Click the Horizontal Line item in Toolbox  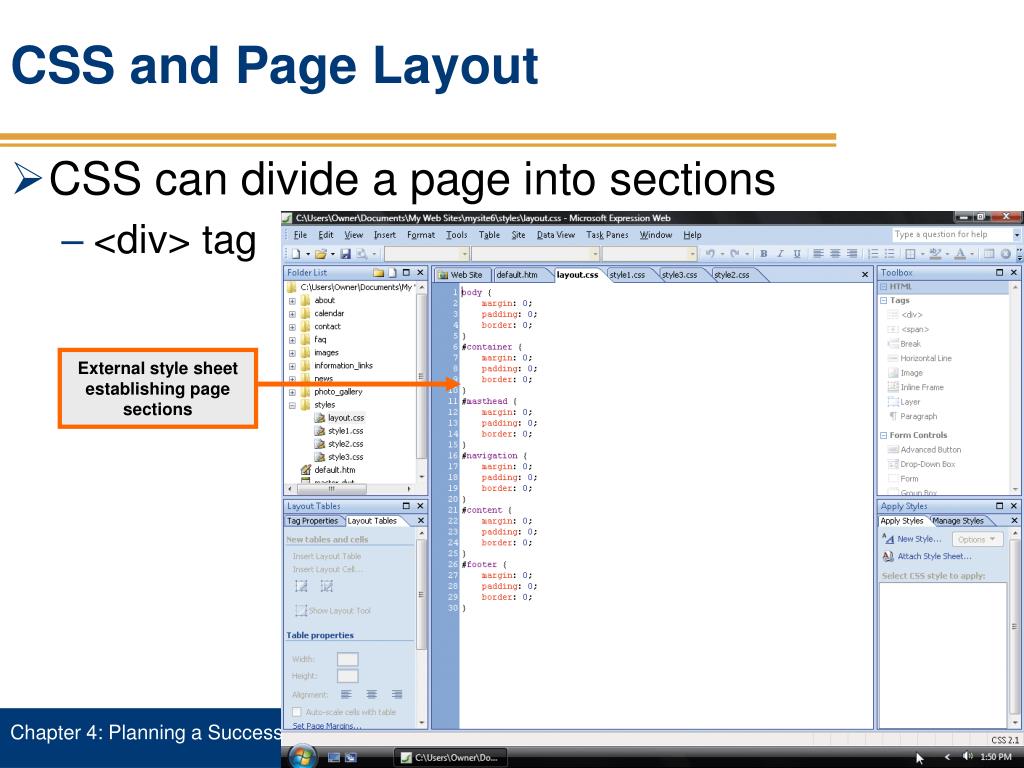coord(920,359)
